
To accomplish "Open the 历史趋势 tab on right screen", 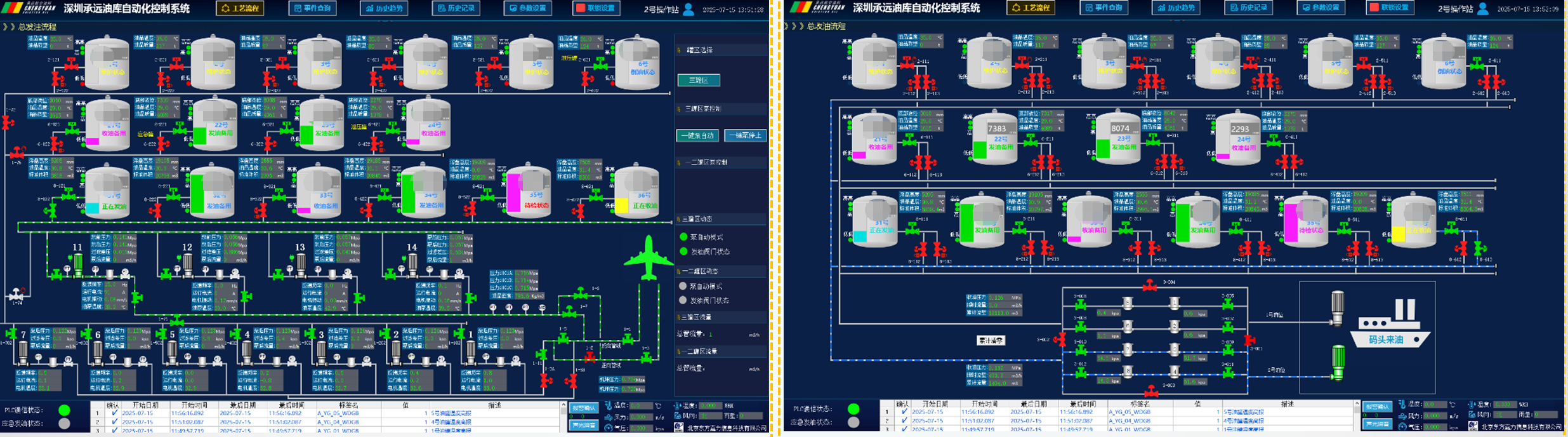I will click(x=1175, y=8).
